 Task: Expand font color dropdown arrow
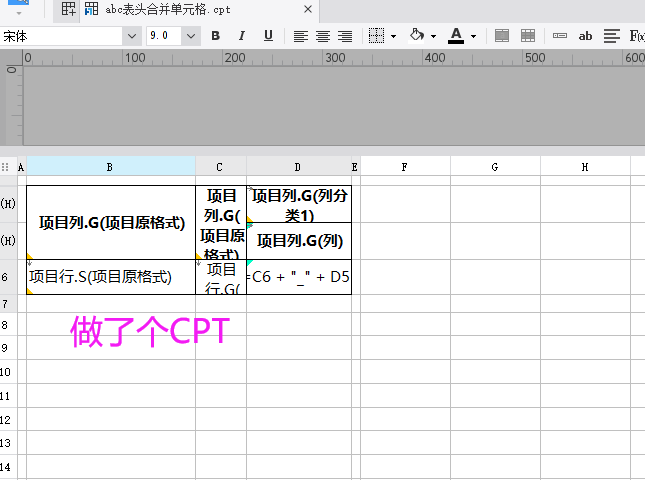click(473, 36)
